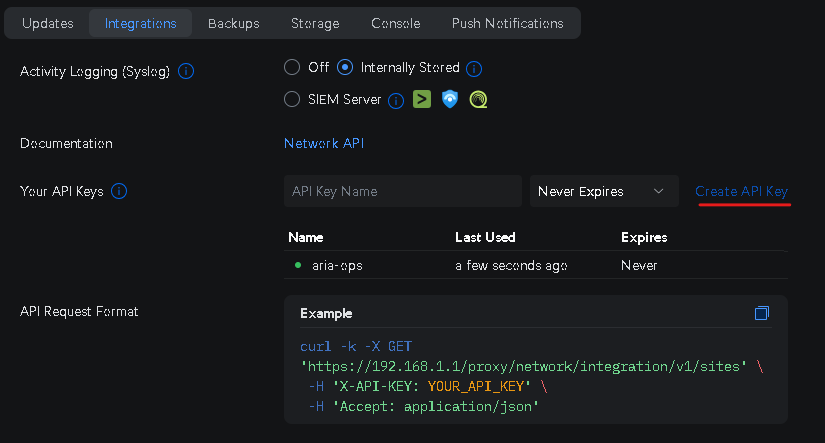The image size is (825, 443).
Task: Click the Create API Key link
Action: pos(741,191)
